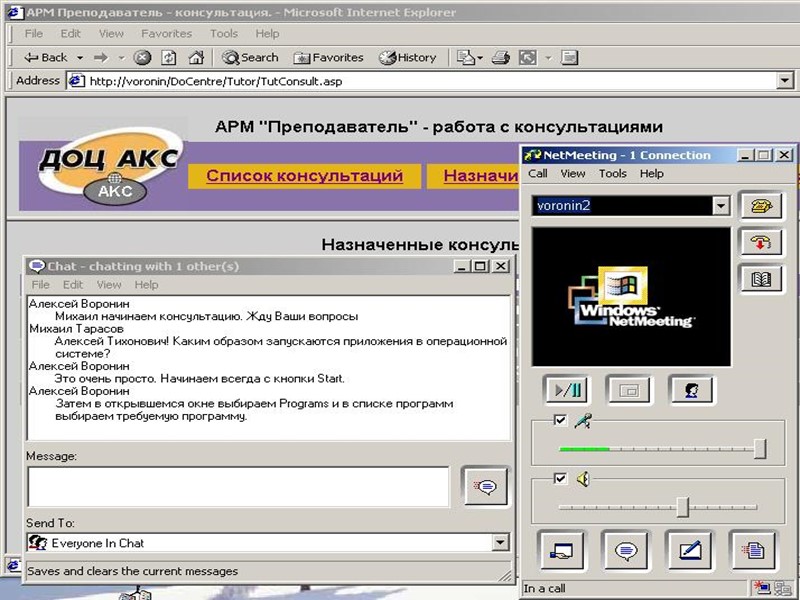Open NetMeeting Transfer Files button
The height and width of the screenshot is (600, 800).
click(754, 551)
